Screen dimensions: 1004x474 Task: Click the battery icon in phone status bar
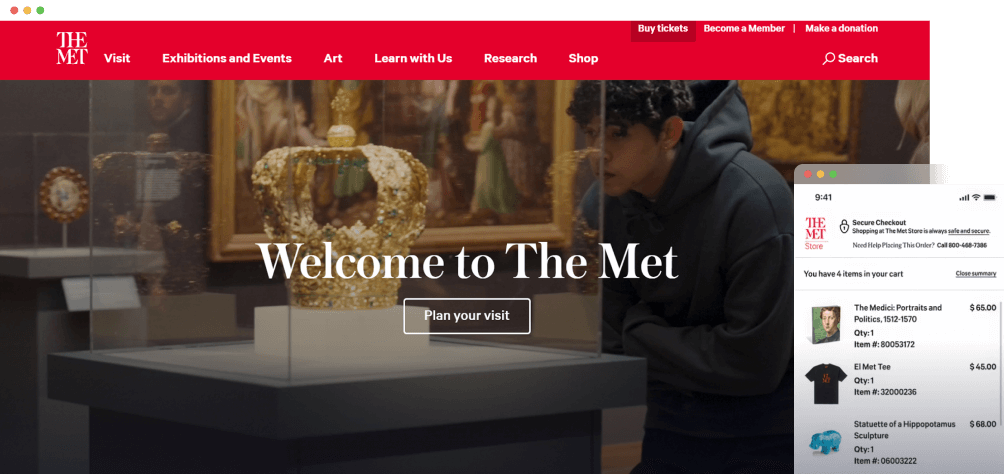990,197
